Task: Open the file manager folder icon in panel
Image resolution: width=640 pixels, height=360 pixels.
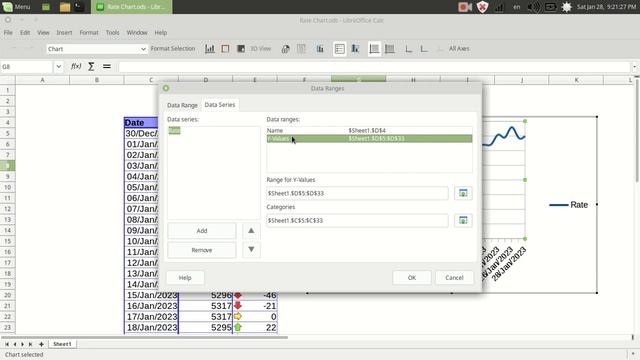Action: pos(64,7)
